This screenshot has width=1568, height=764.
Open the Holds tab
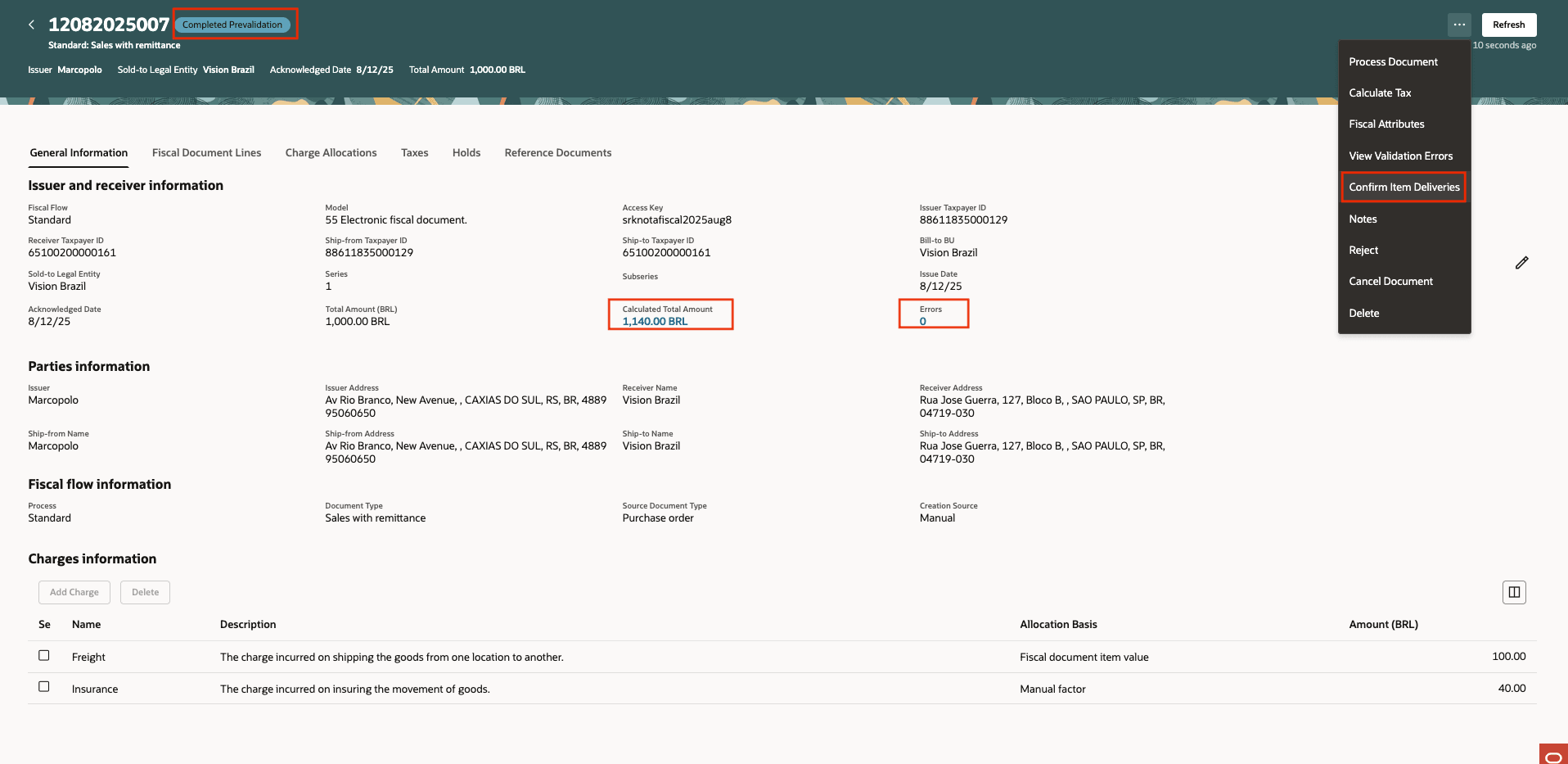pyautogui.click(x=466, y=153)
